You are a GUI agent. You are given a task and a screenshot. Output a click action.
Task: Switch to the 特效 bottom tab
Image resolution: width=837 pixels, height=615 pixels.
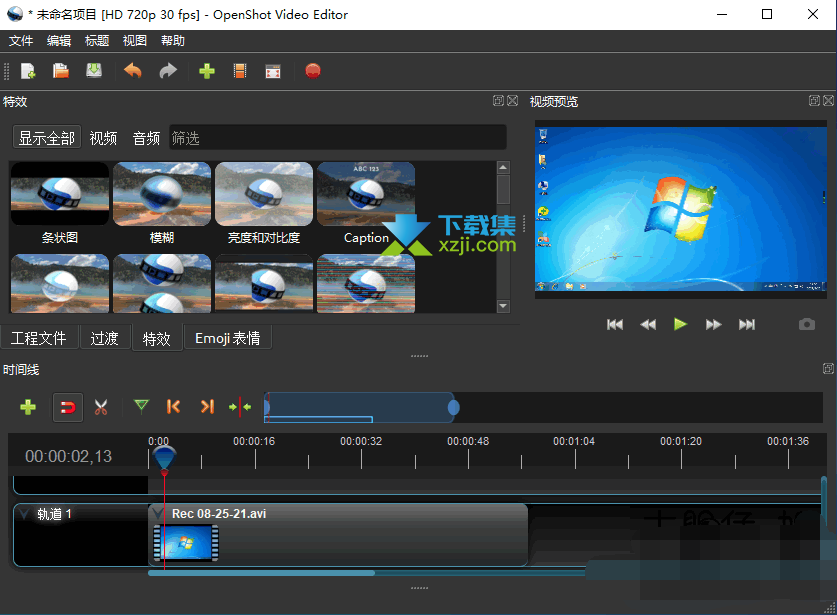(156, 338)
